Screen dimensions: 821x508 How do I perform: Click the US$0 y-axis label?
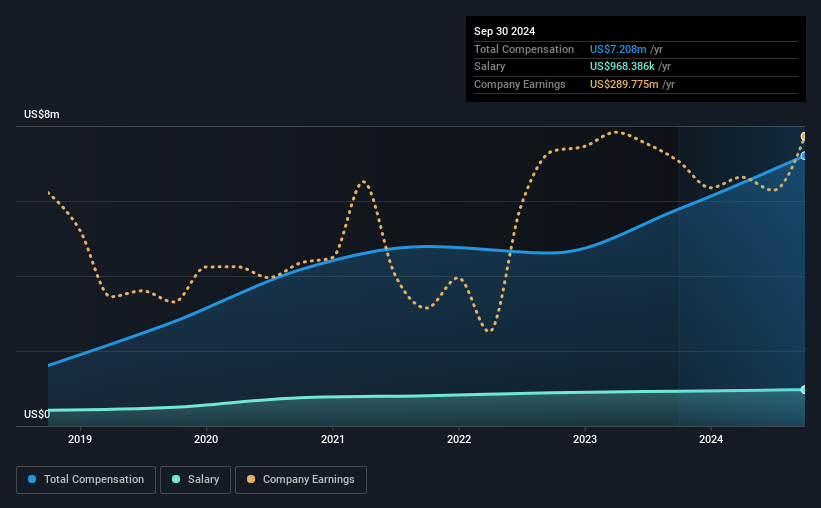tap(37, 414)
